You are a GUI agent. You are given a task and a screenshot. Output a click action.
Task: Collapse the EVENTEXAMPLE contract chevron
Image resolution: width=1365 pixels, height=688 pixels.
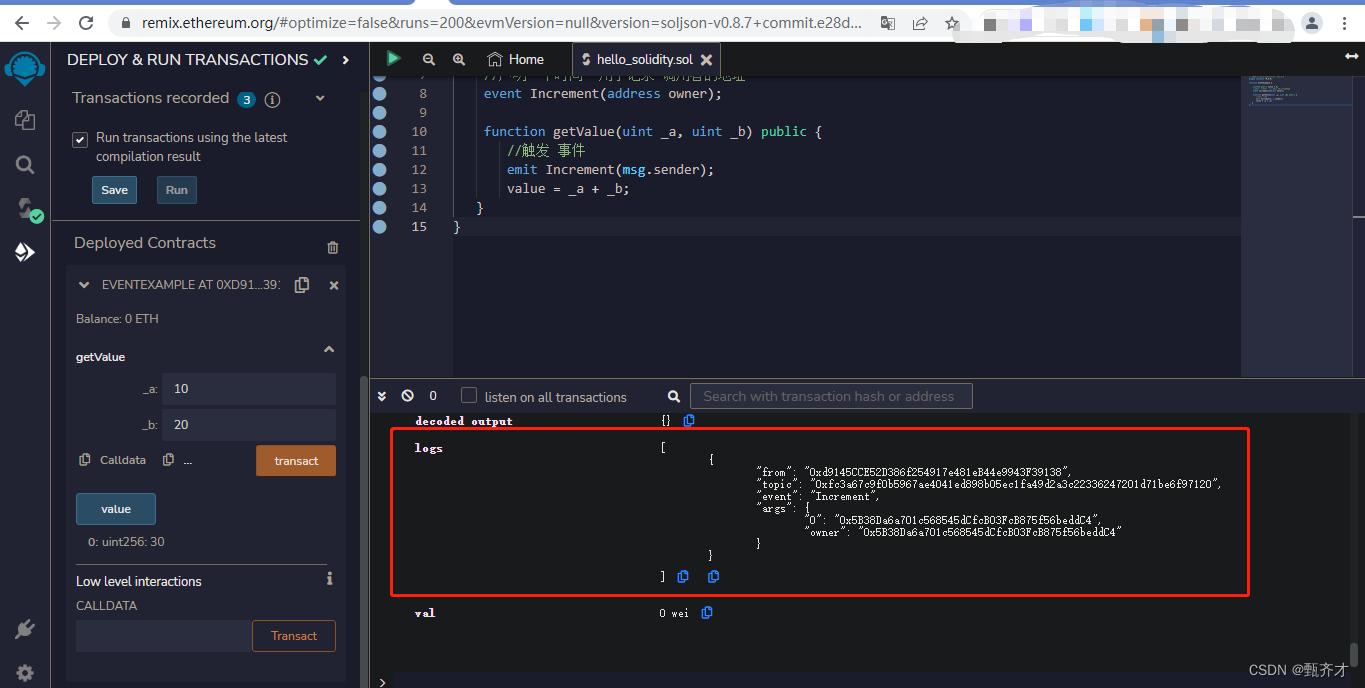pyautogui.click(x=84, y=285)
